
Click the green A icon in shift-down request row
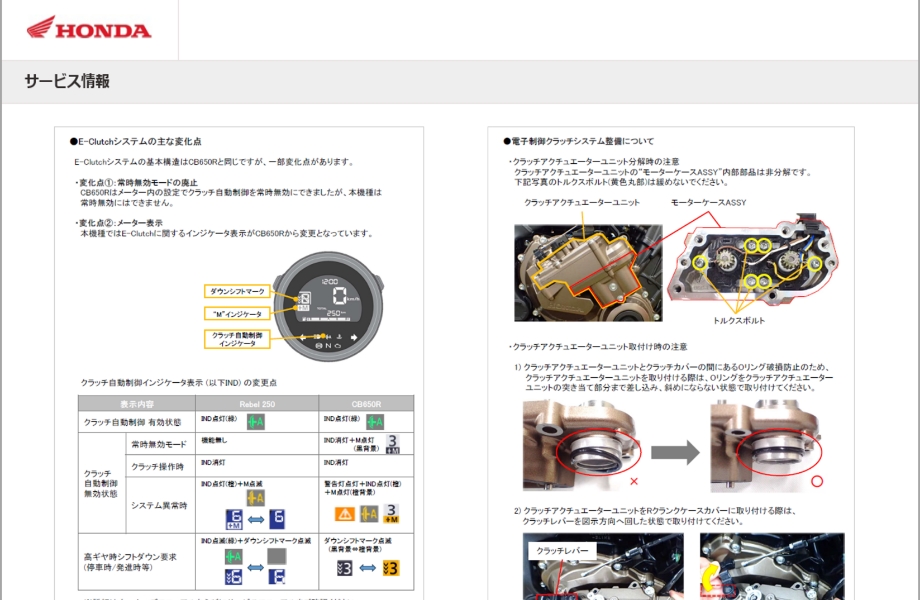[x=234, y=557]
